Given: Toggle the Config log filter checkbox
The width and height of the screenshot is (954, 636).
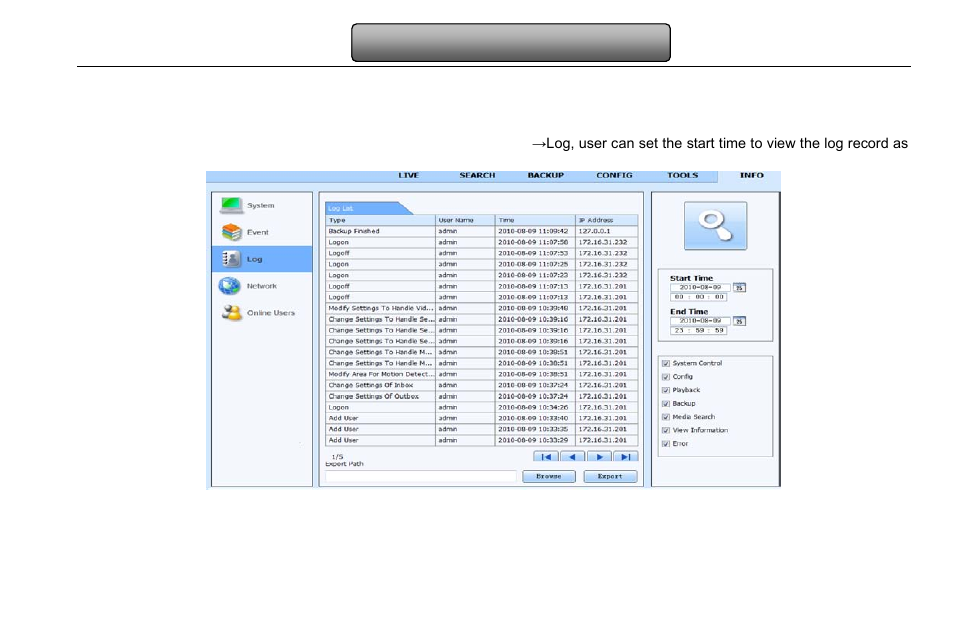Looking at the screenshot, I should pyautogui.click(x=666, y=377).
